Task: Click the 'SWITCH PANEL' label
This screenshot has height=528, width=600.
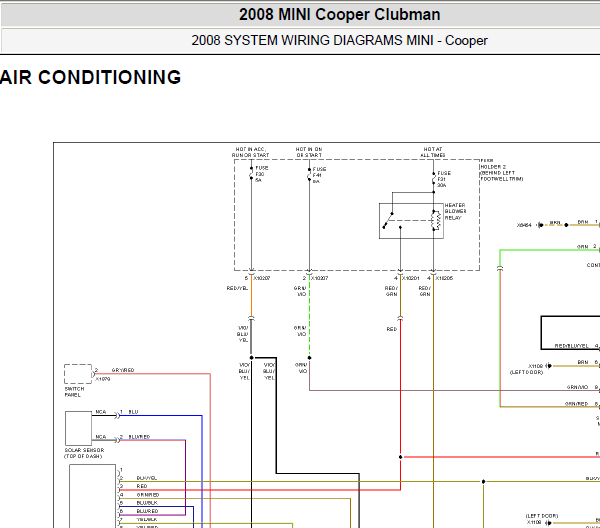Action: (74, 392)
